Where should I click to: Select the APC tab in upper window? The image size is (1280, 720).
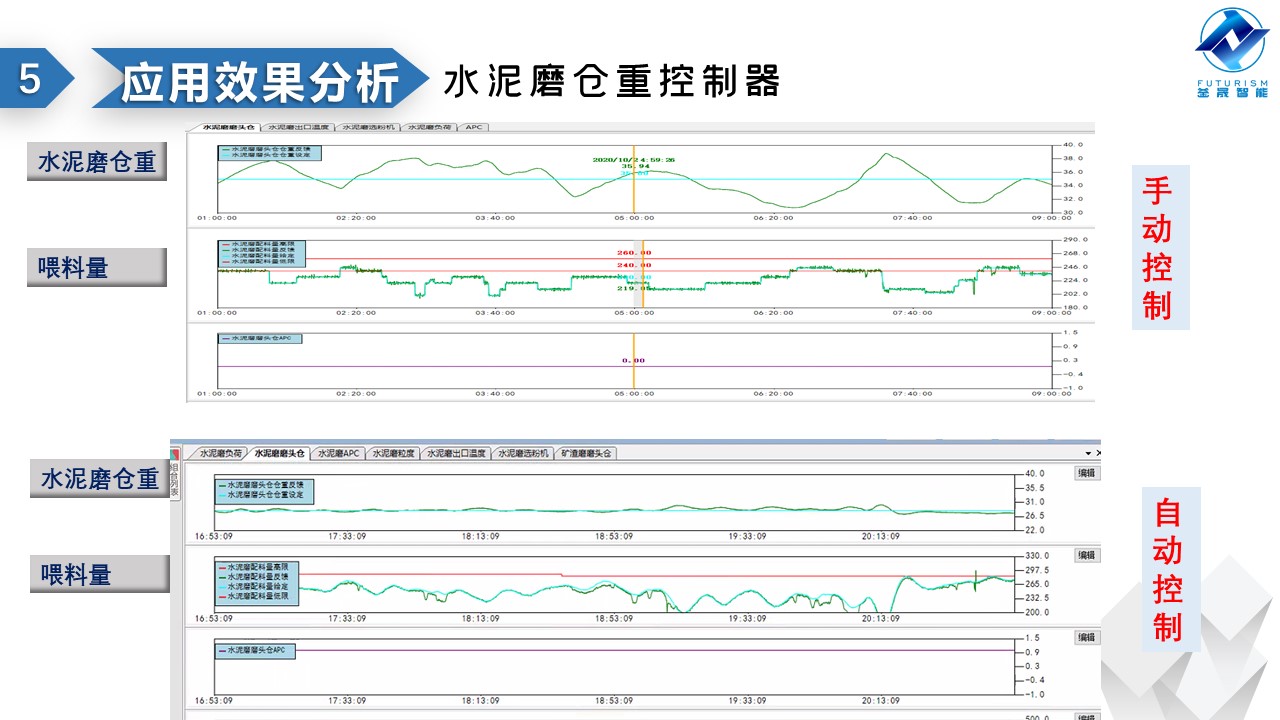pyautogui.click(x=475, y=128)
